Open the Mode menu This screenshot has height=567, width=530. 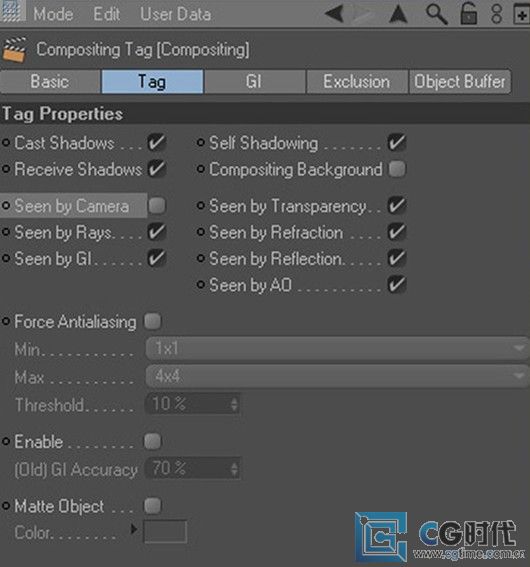pyautogui.click(x=53, y=14)
